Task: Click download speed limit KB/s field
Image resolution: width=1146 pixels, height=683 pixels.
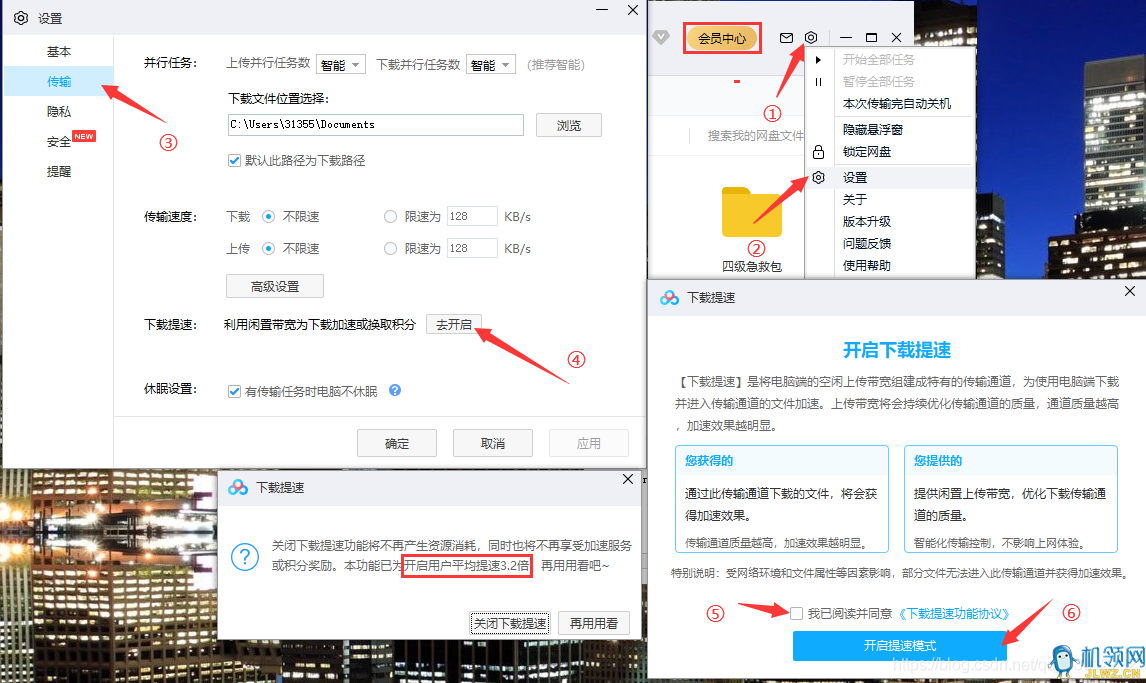Action: coord(472,216)
